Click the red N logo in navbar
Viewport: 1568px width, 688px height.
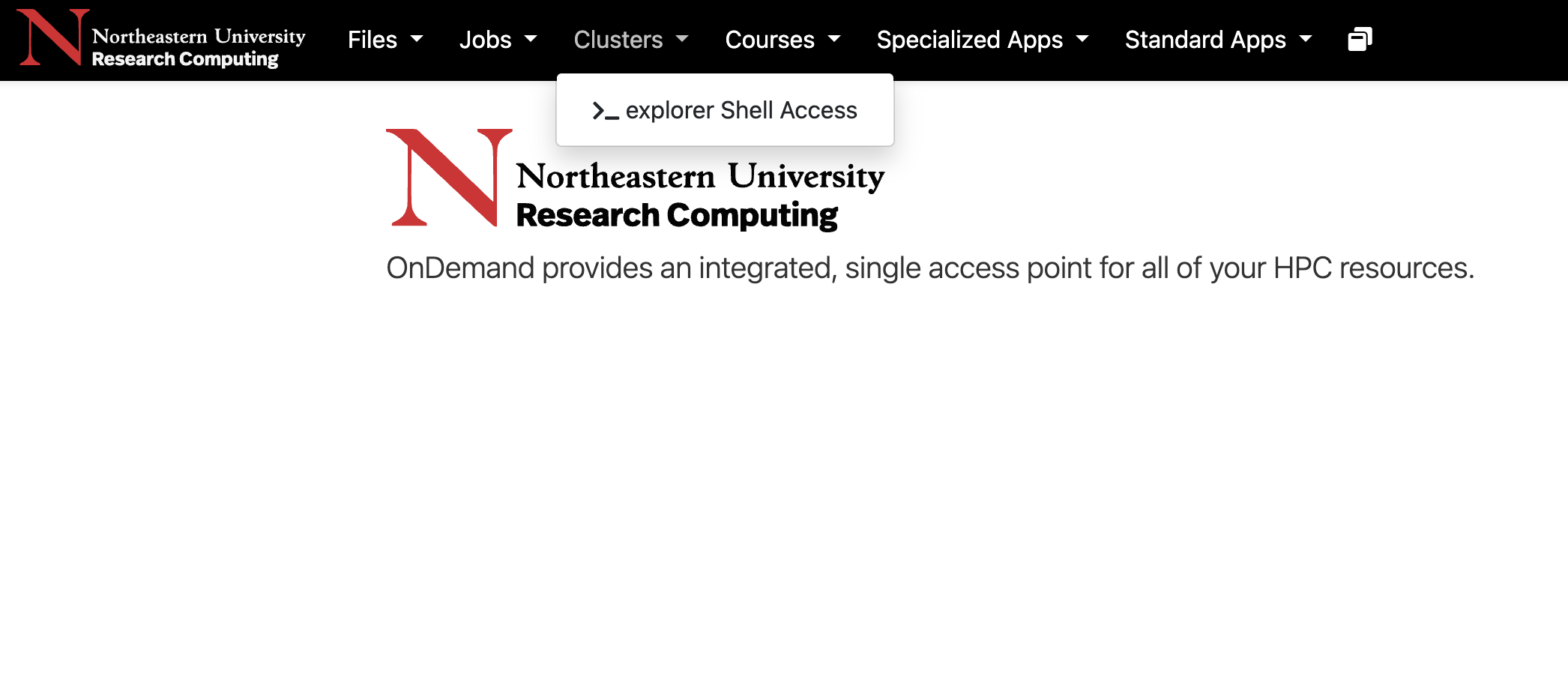point(49,37)
